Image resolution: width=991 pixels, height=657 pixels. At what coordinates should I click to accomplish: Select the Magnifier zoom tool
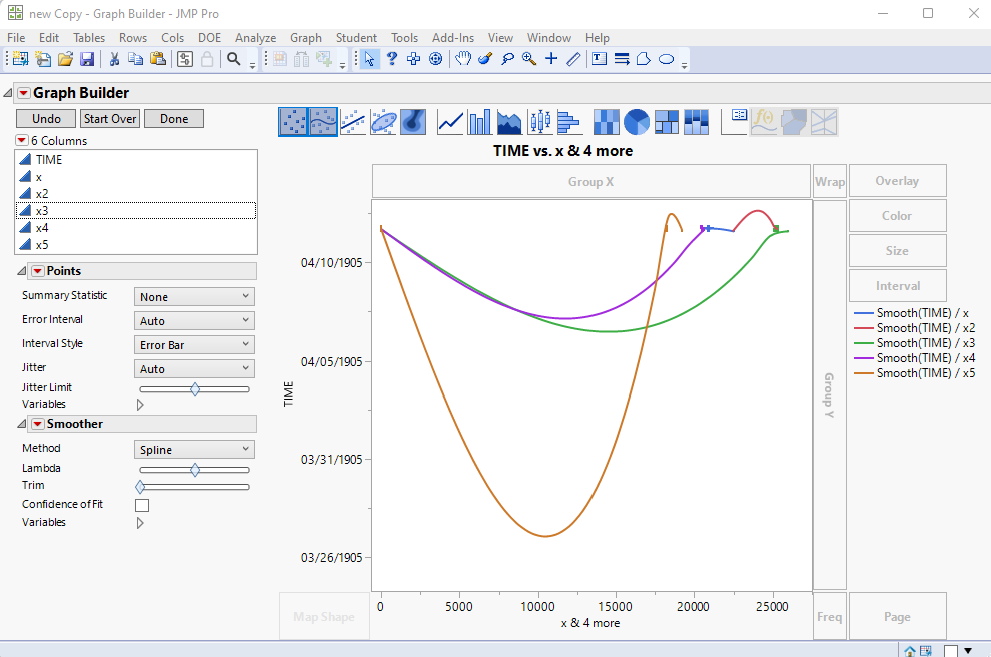point(529,59)
